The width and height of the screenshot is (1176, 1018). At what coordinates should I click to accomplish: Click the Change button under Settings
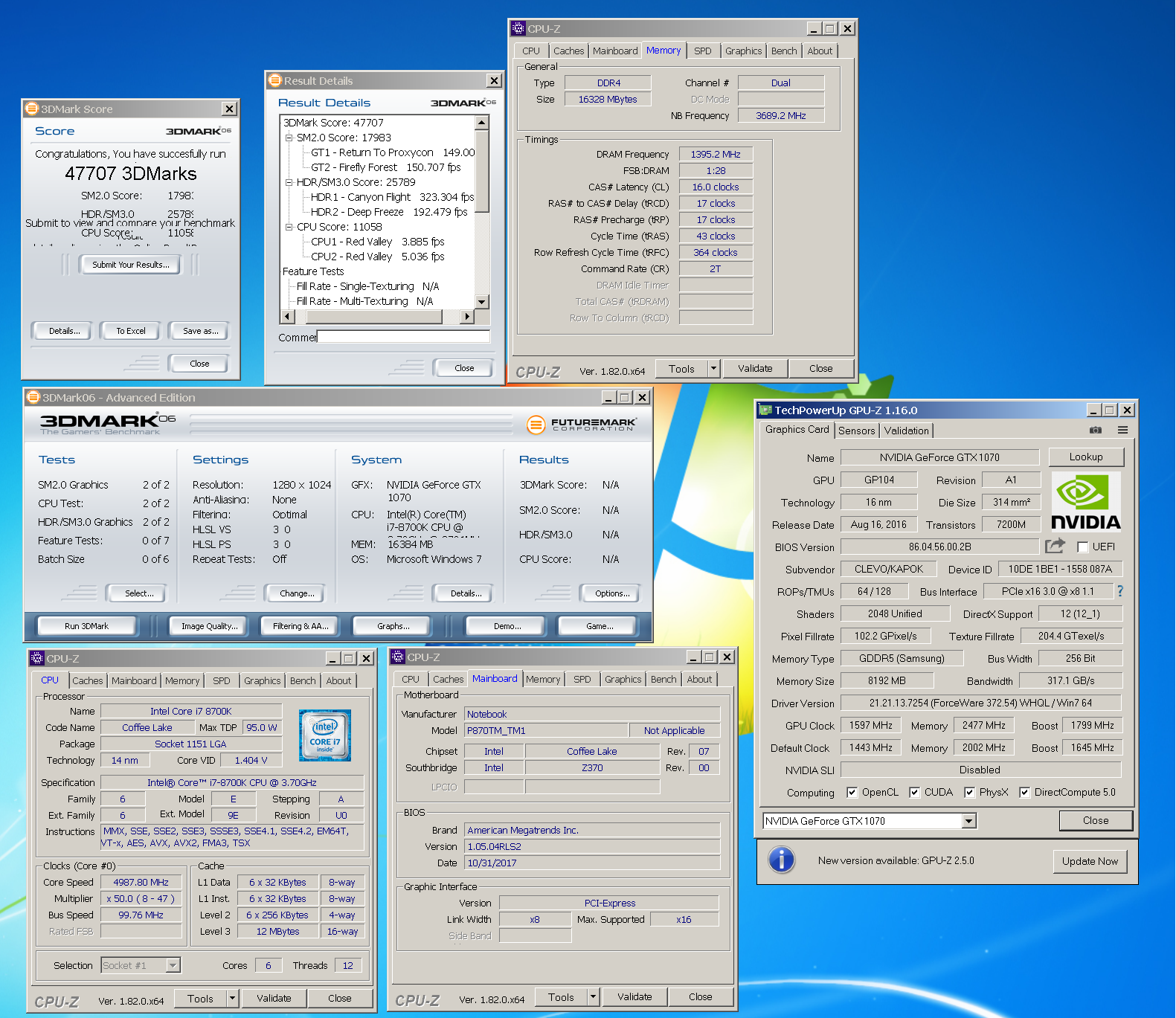(297, 593)
